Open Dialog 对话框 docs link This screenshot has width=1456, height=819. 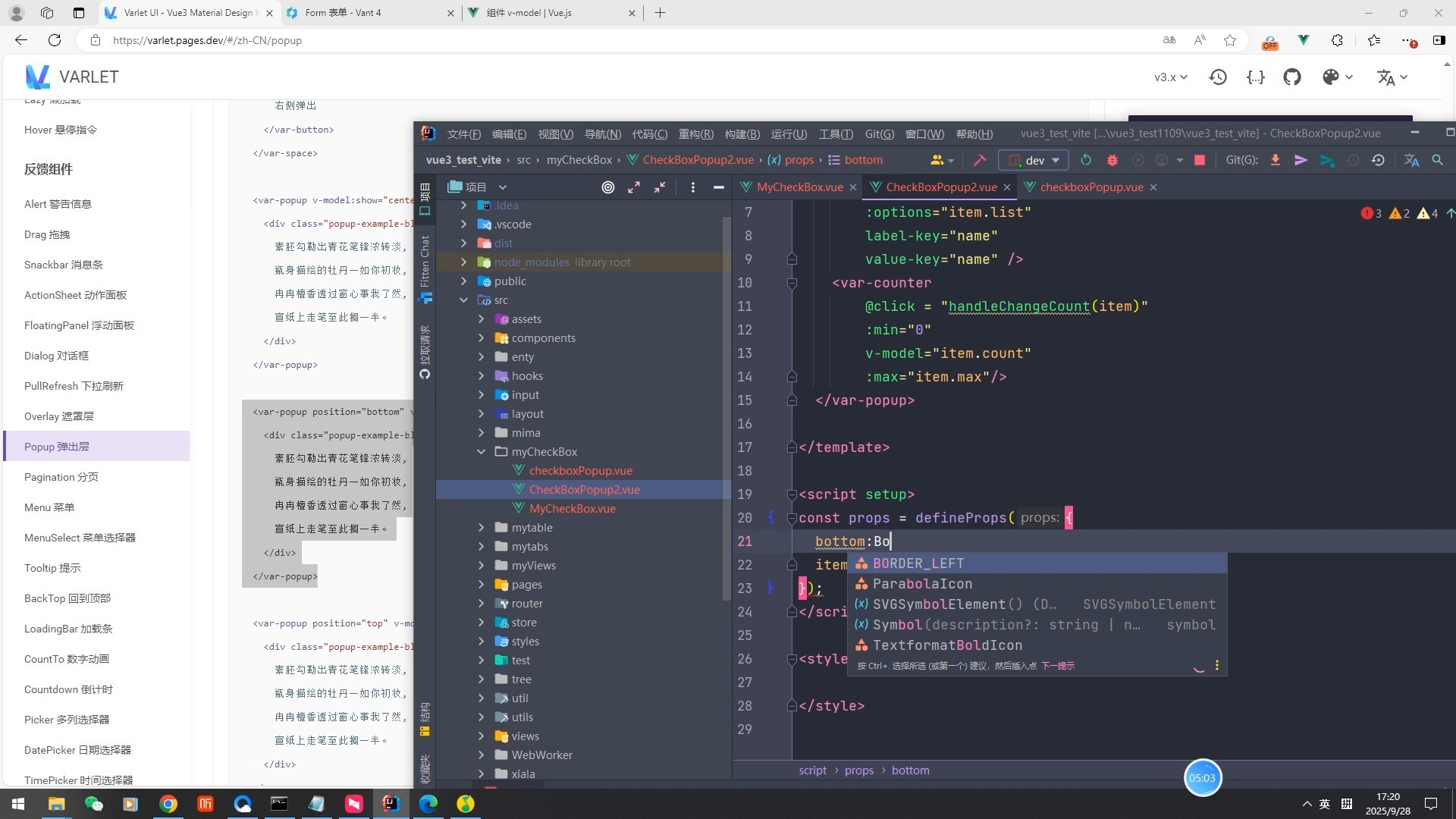pos(56,356)
